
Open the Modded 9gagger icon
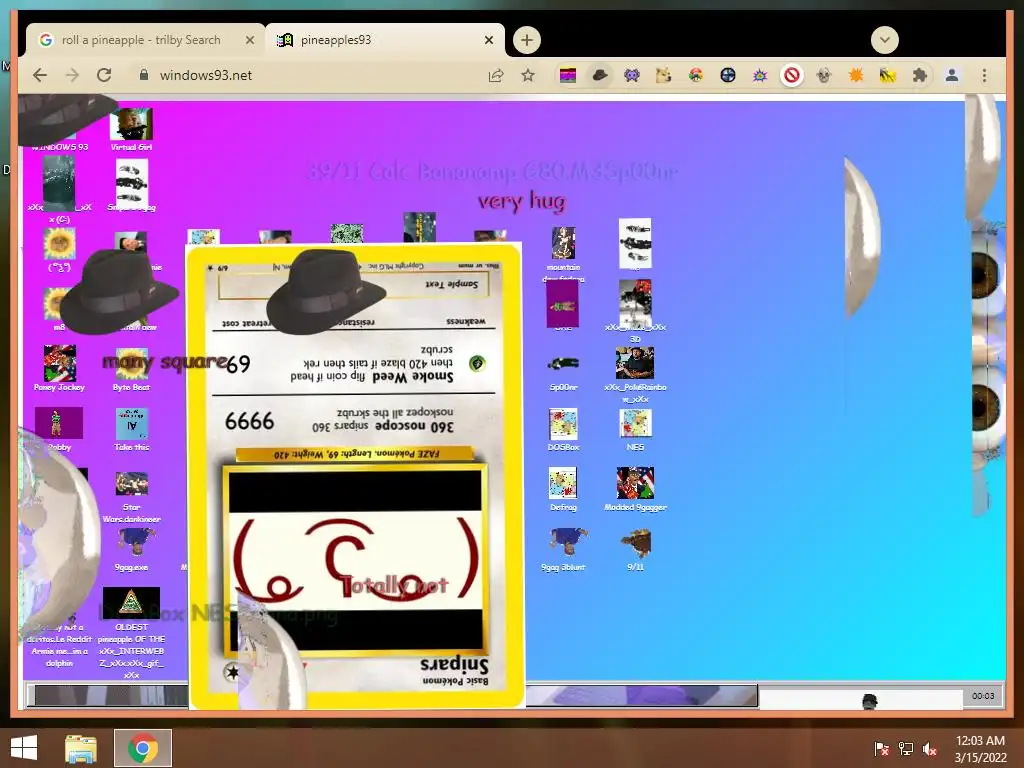(x=635, y=489)
